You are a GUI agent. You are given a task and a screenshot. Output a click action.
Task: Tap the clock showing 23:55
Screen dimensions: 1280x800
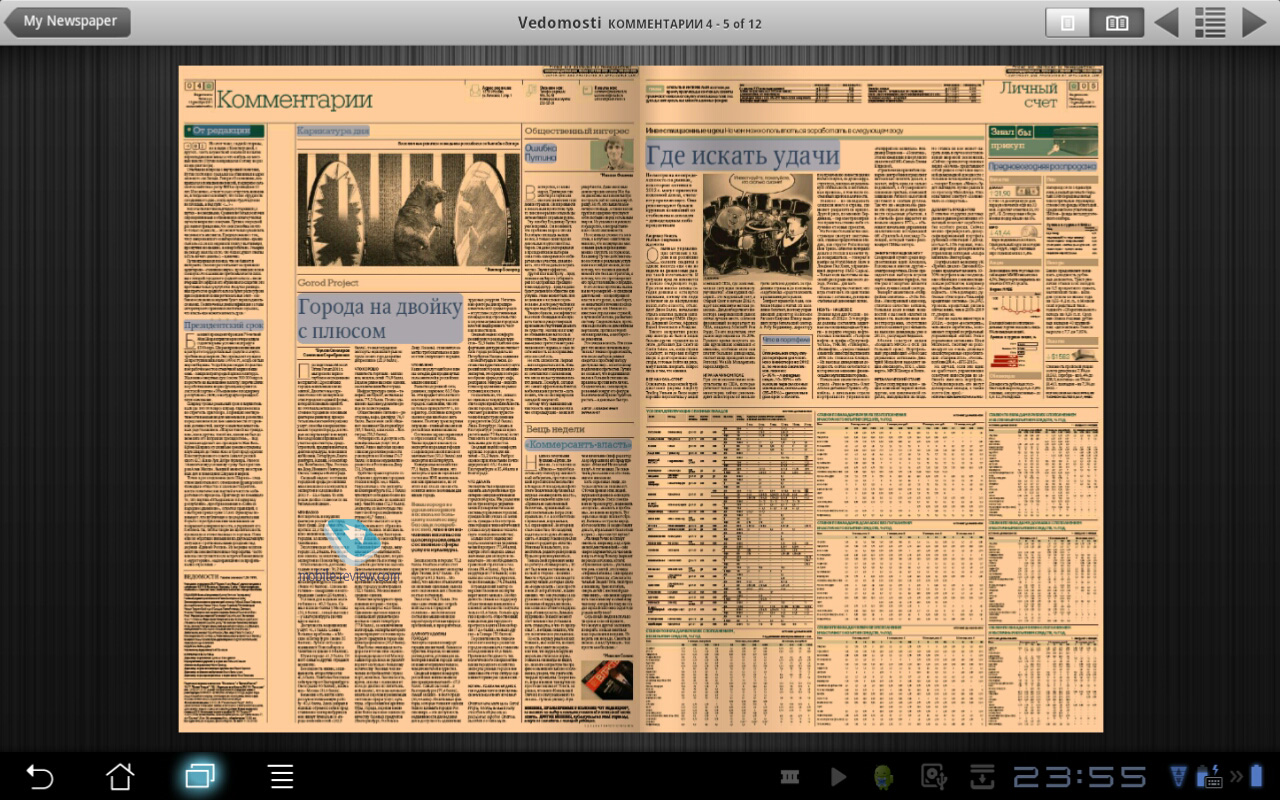[1080, 776]
